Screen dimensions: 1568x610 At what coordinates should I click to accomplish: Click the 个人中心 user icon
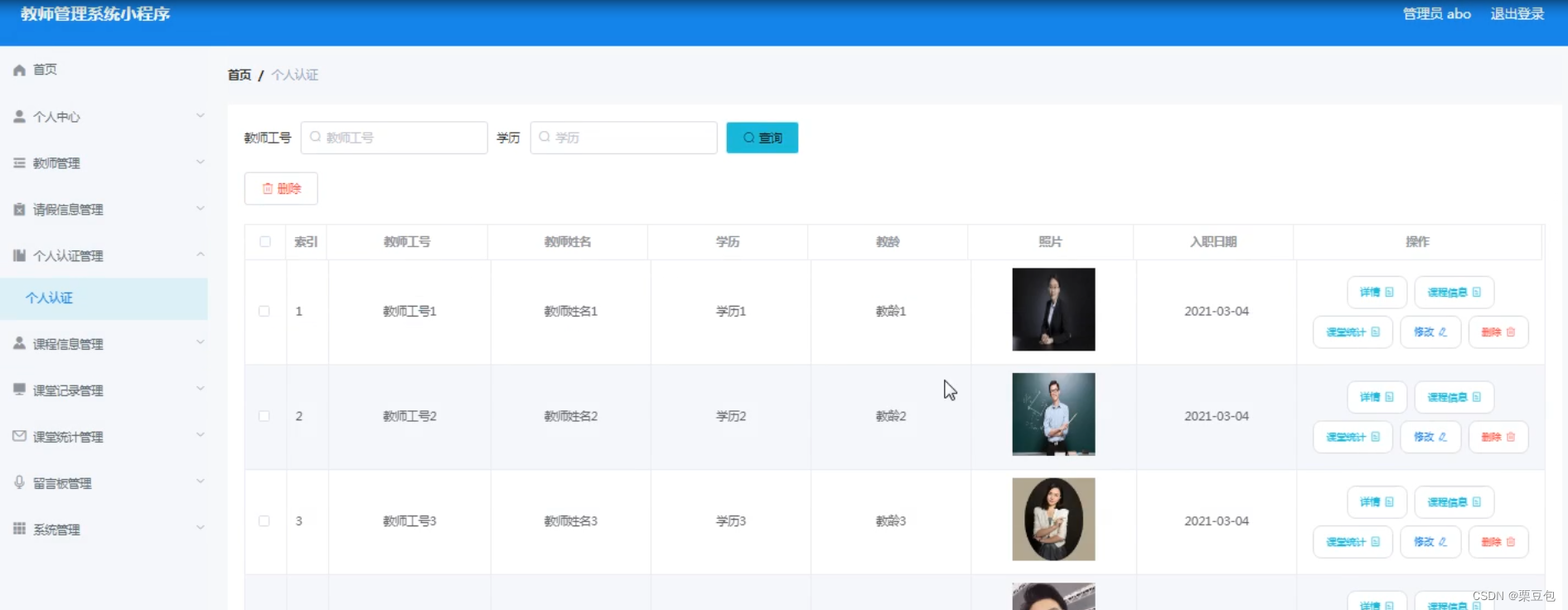point(19,117)
